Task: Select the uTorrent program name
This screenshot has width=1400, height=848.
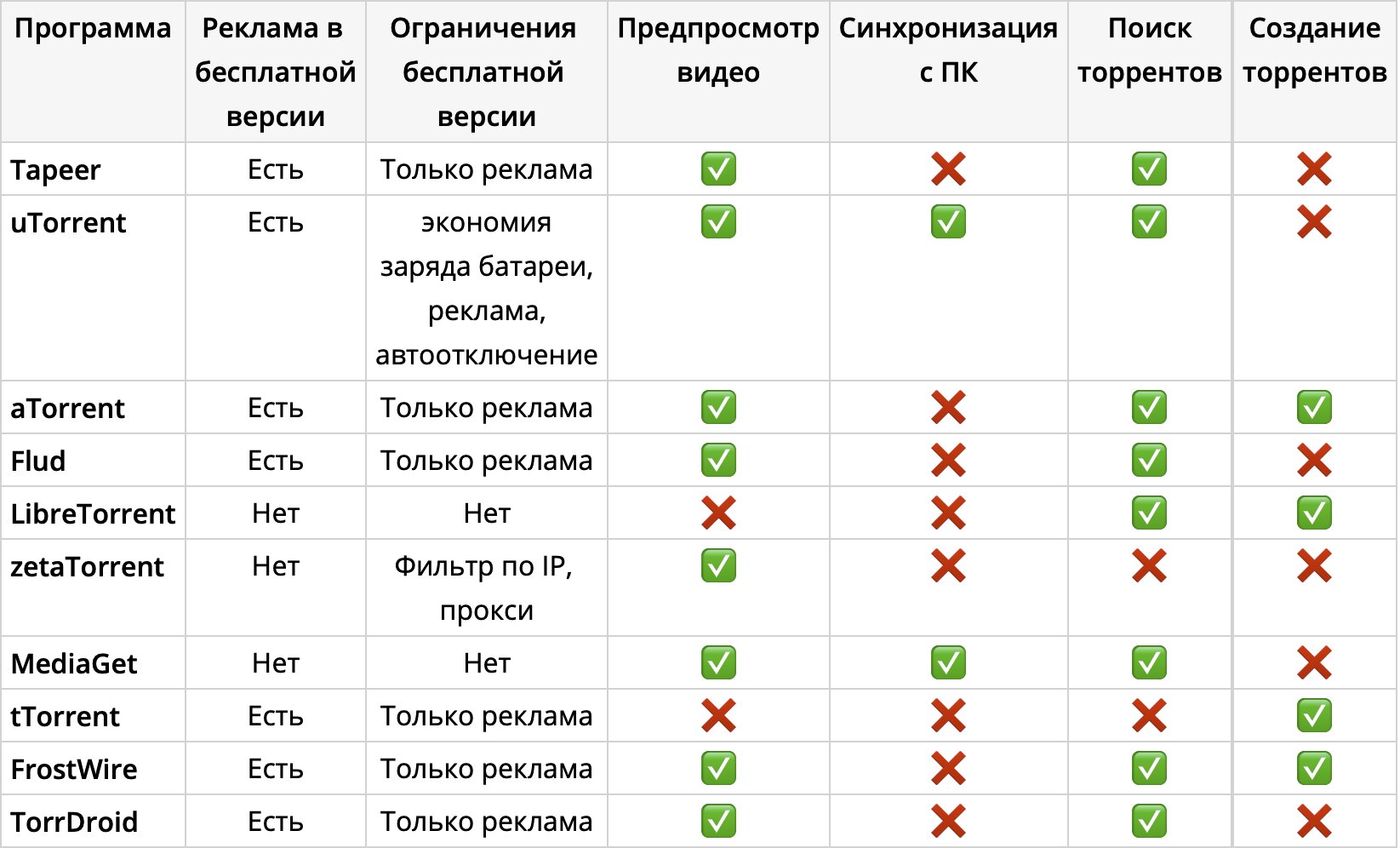Action: pos(68,223)
